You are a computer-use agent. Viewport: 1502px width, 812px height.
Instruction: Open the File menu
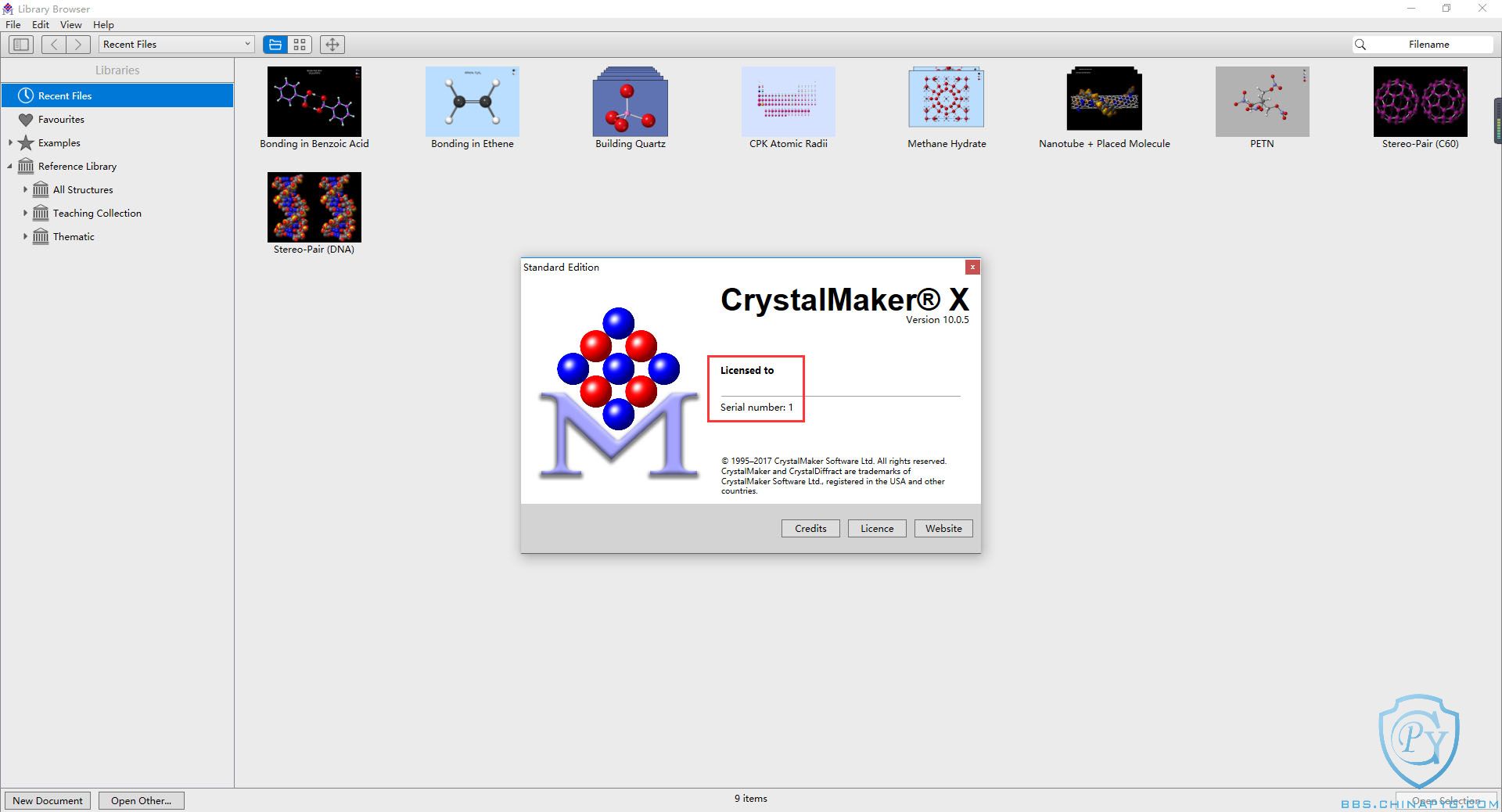click(x=13, y=25)
